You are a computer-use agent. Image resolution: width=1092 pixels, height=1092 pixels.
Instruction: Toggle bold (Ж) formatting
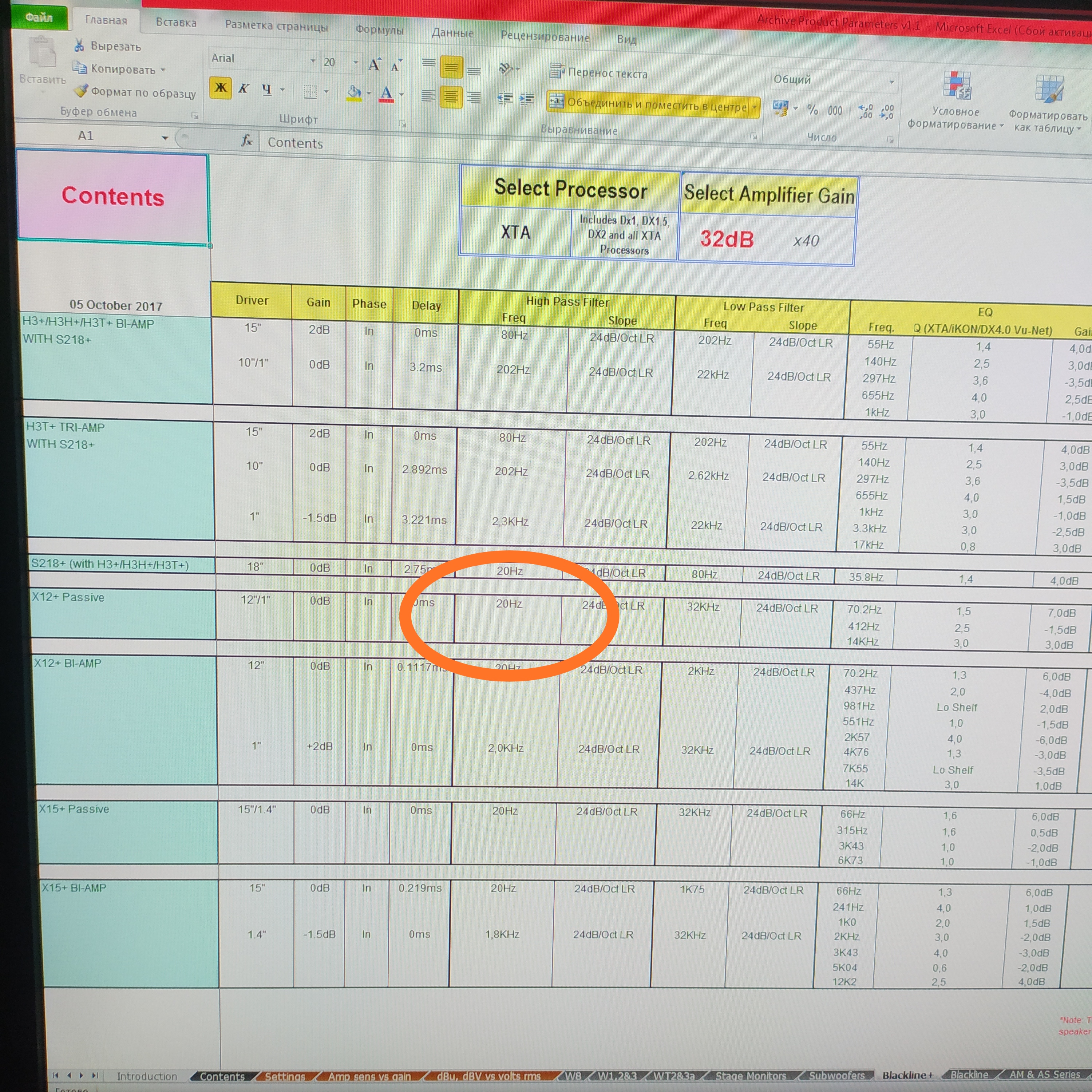click(x=221, y=88)
